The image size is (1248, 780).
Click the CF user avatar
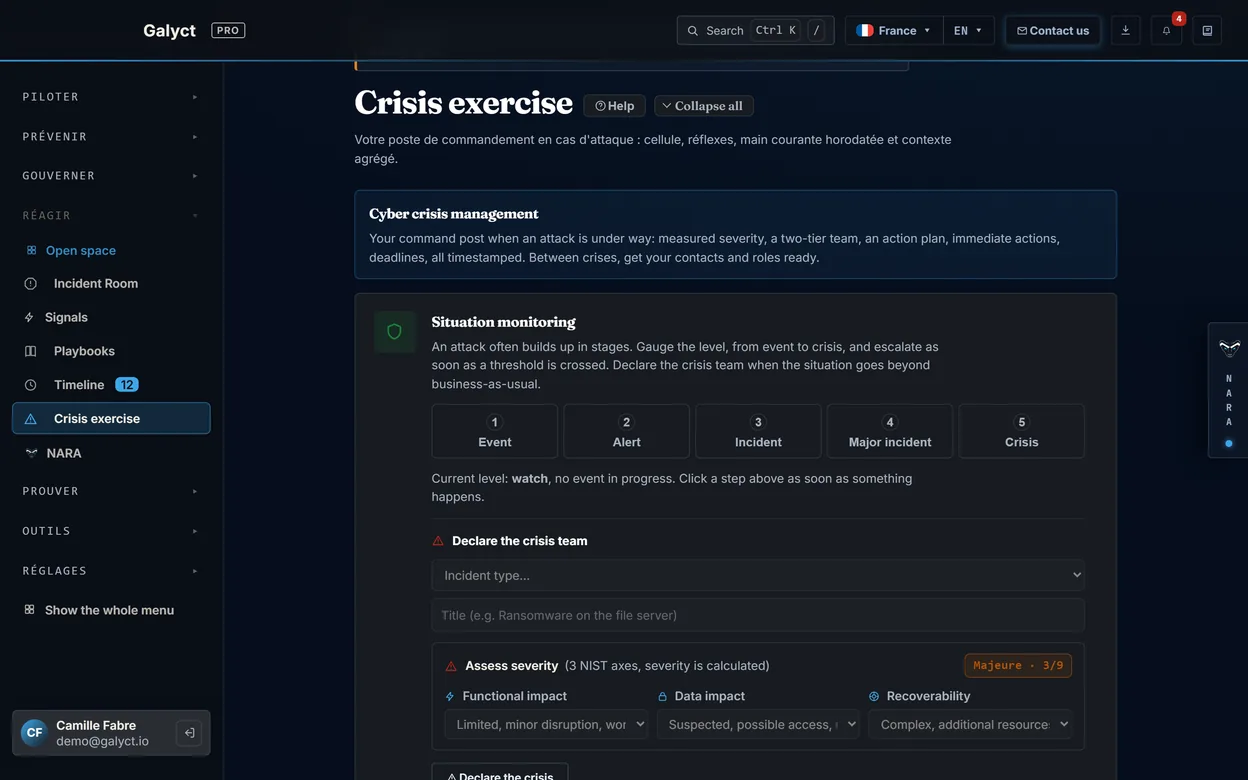(x=34, y=733)
